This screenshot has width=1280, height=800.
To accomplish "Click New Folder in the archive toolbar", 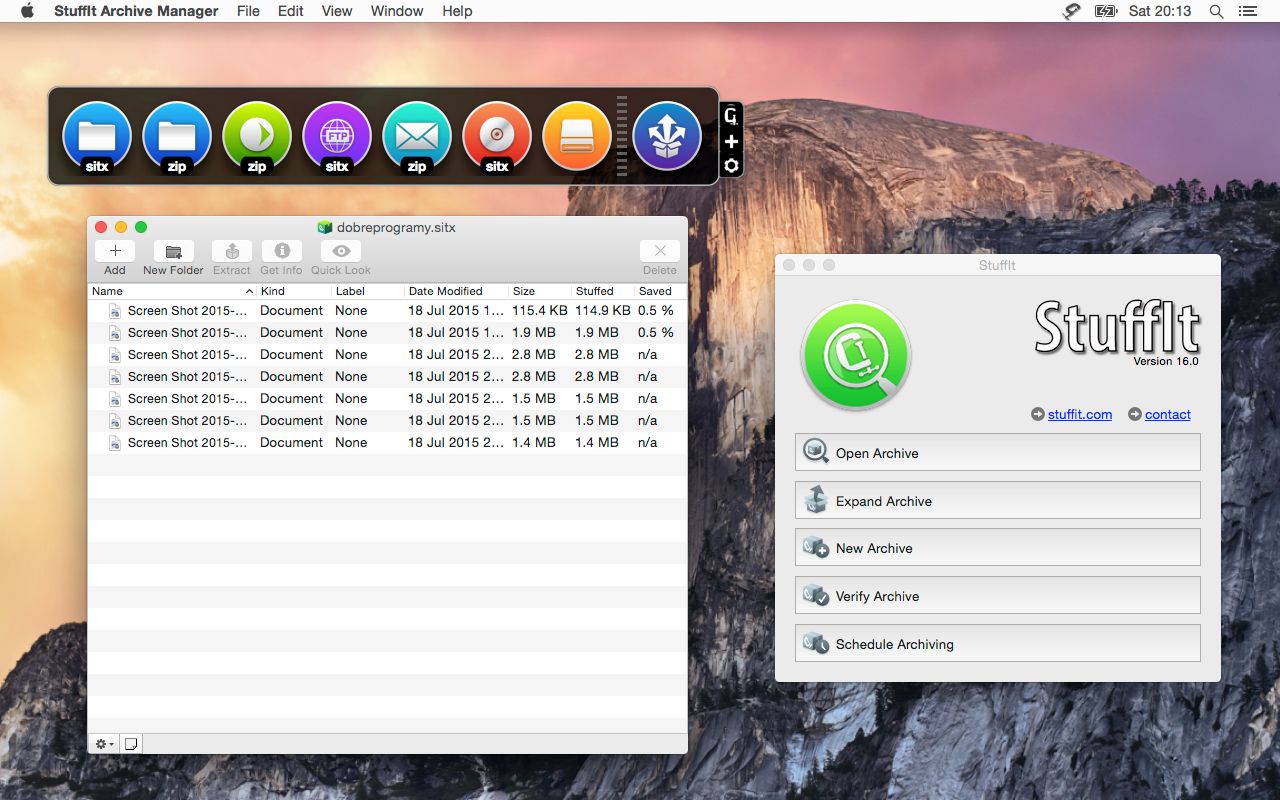I will click(173, 258).
